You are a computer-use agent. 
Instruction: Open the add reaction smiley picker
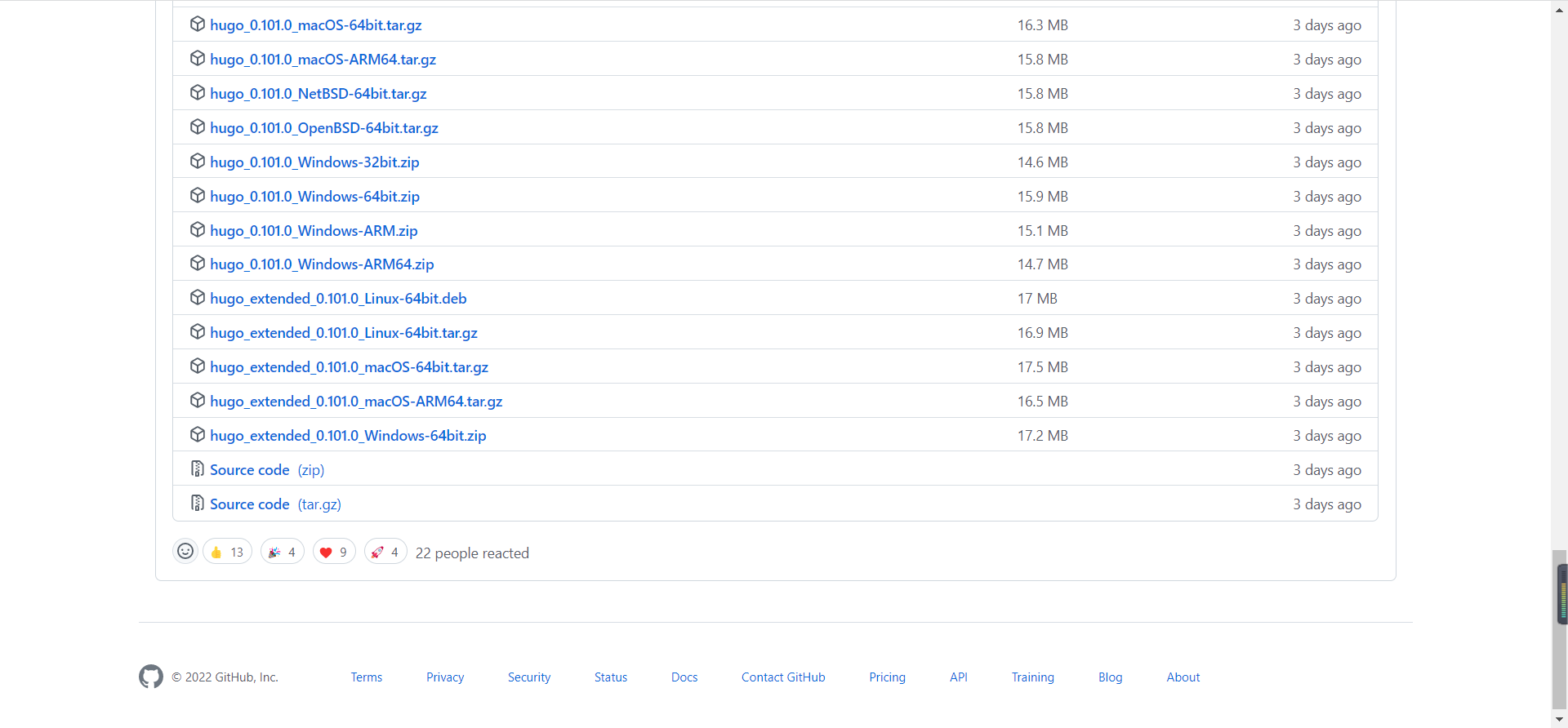click(185, 552)
